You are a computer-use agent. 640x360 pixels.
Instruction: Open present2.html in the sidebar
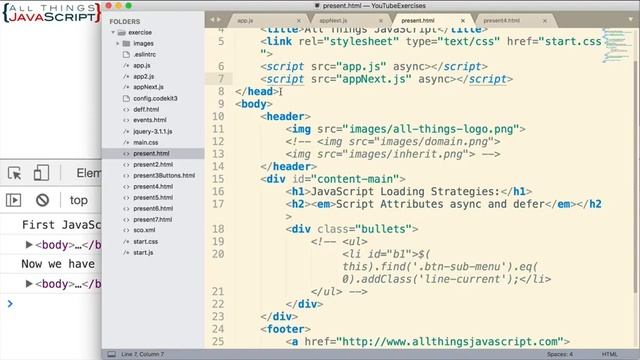pyautogui.click(x=153, y=164)
